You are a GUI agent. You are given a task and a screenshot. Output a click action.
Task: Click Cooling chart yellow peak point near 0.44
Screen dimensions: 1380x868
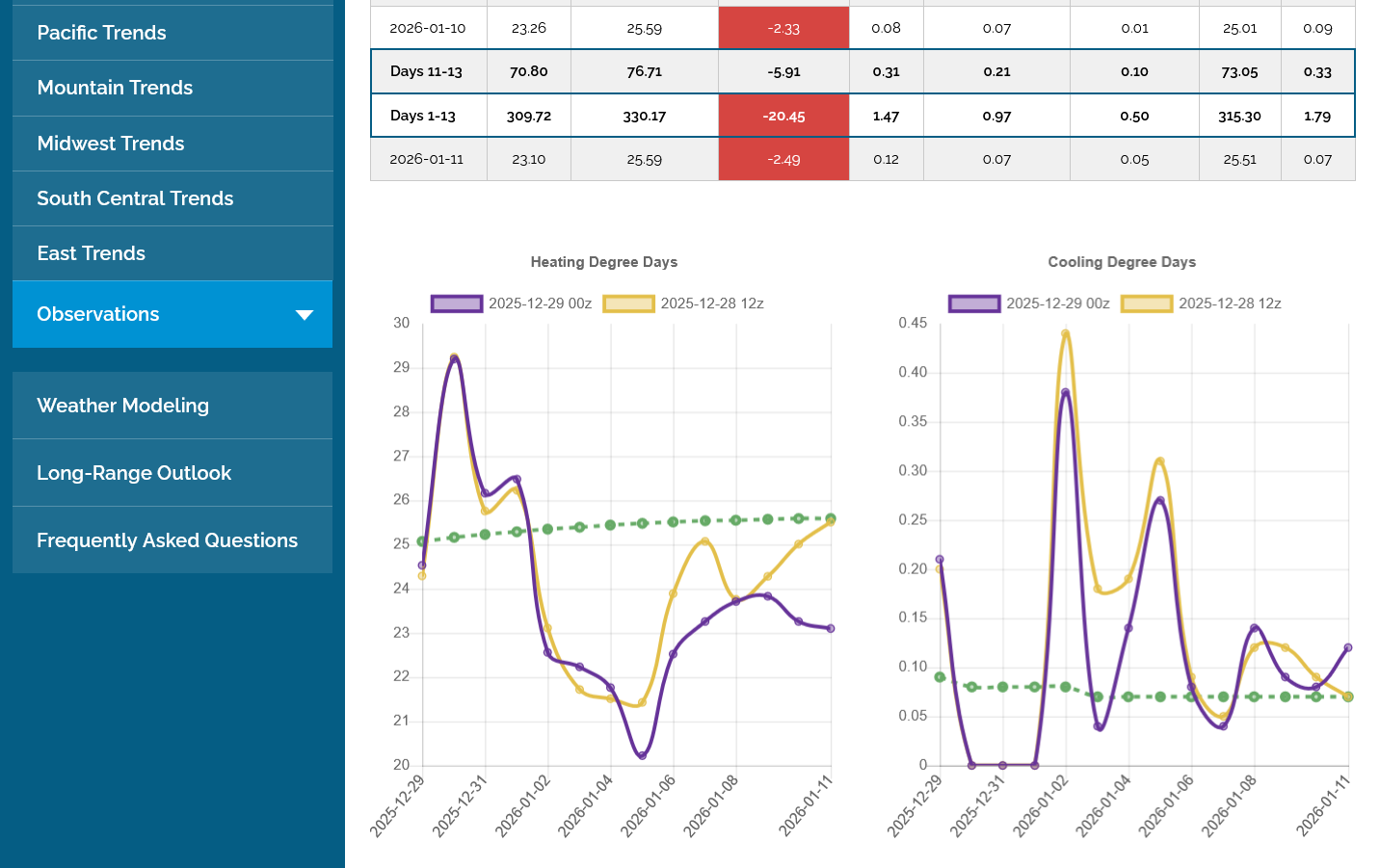[1065, 334]
